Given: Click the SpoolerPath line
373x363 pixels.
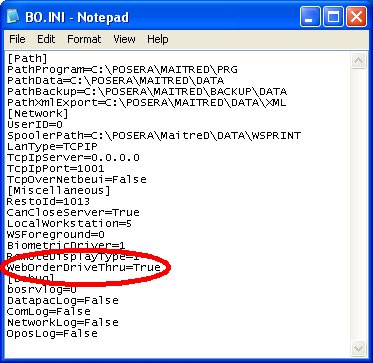Looking at the screenshot, I should click(x=154, y=136).
